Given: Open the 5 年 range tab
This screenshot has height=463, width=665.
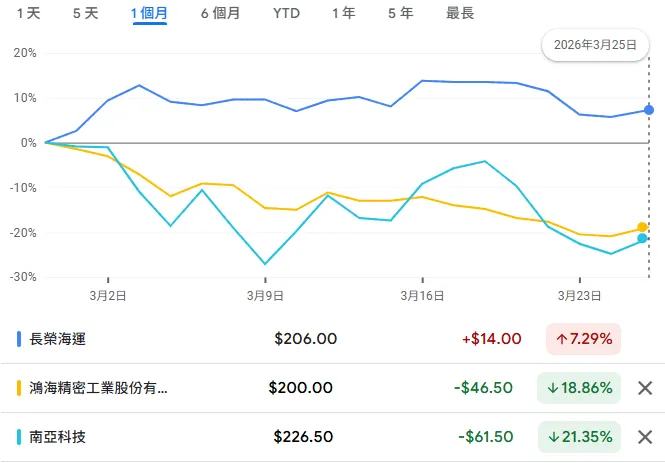Looking at the screenshot, I should tap(400, 14).
